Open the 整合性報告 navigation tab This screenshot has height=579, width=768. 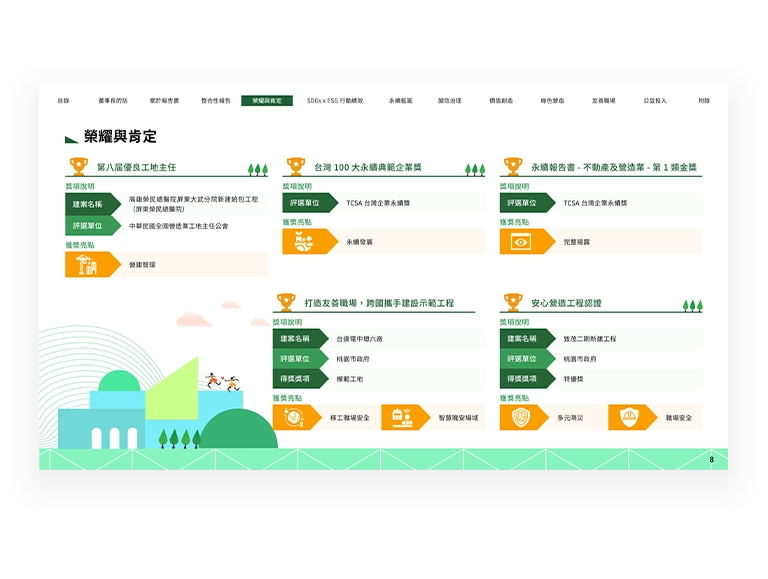(x=216, y=100)
